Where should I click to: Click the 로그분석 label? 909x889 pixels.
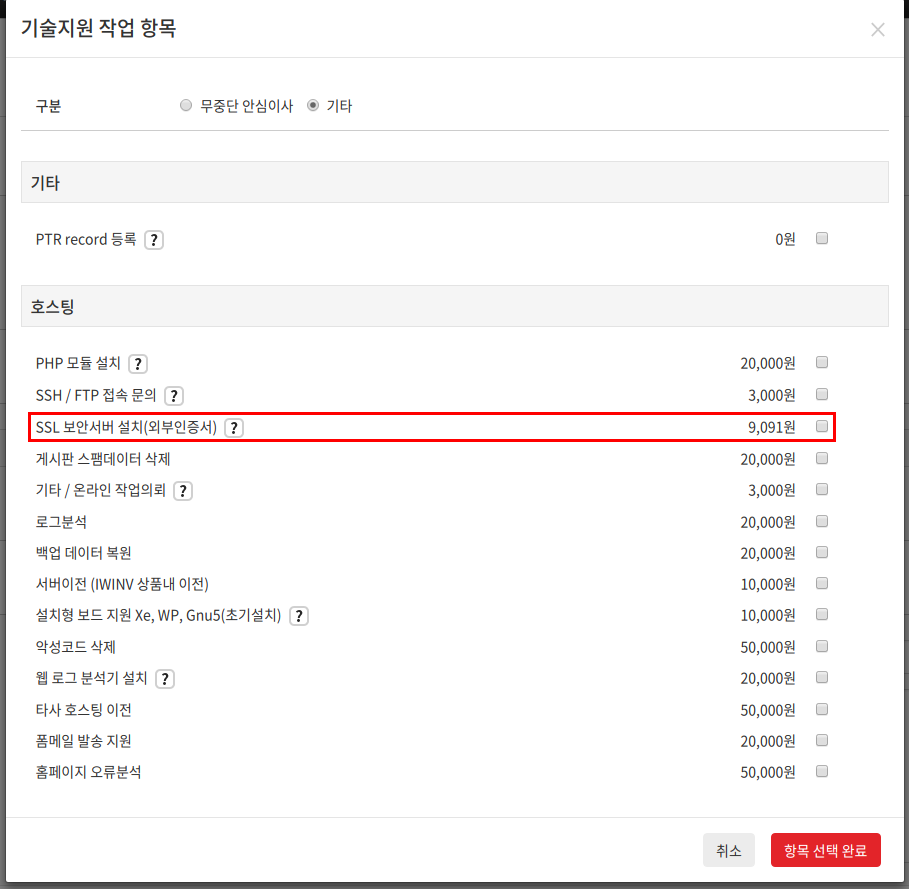point(61,522)
